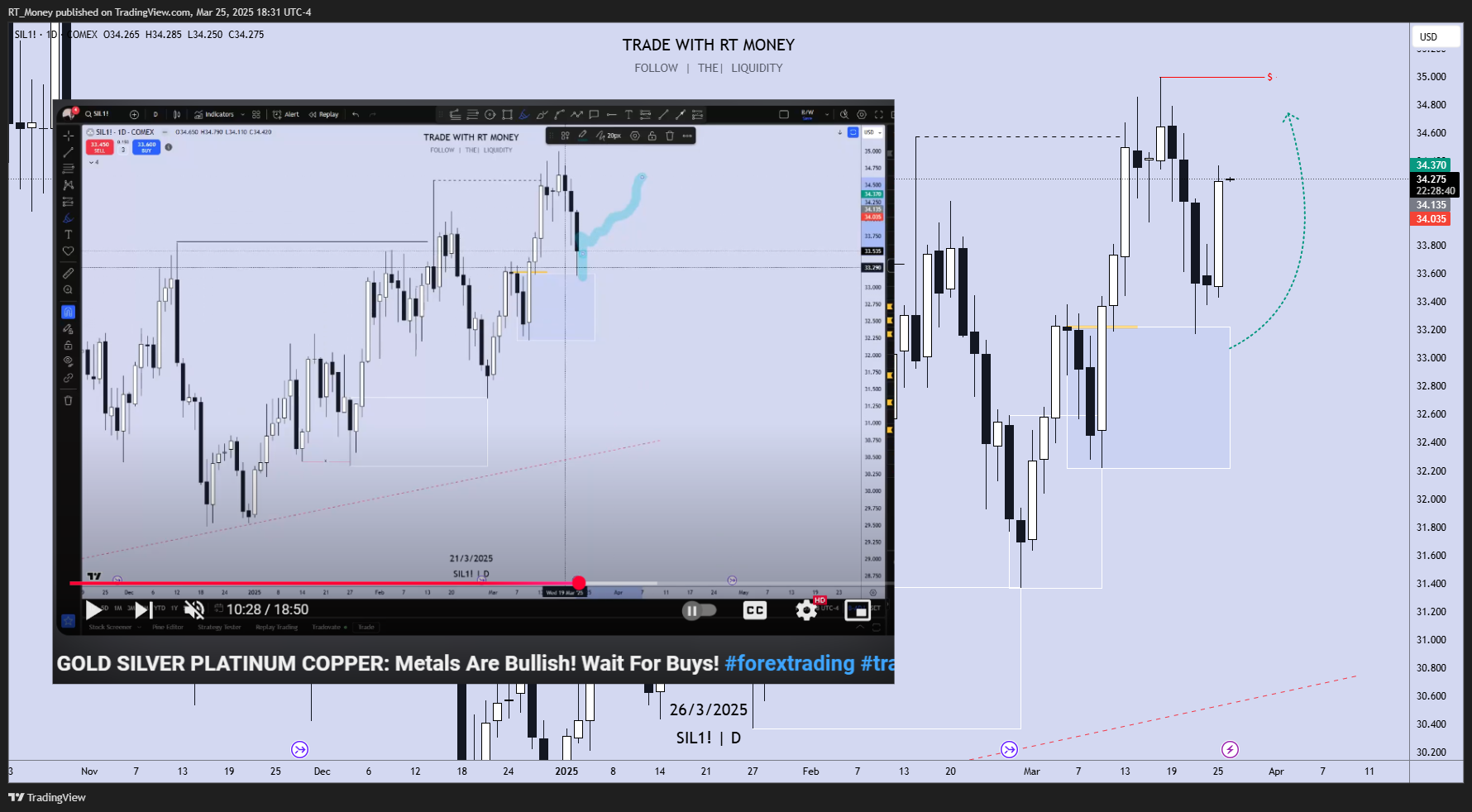Open the candlestick chart type selector
Viewport: 1472px width, 812px height.
(176, 114)
